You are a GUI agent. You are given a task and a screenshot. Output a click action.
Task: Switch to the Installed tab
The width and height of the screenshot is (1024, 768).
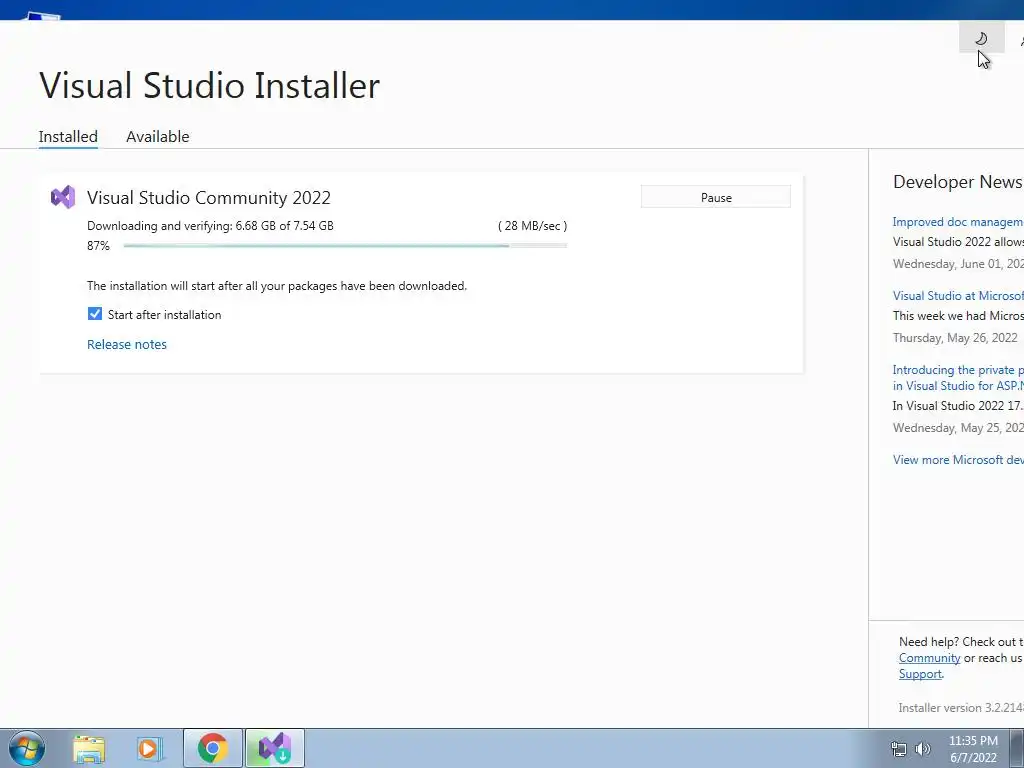(x=68, y=136)
